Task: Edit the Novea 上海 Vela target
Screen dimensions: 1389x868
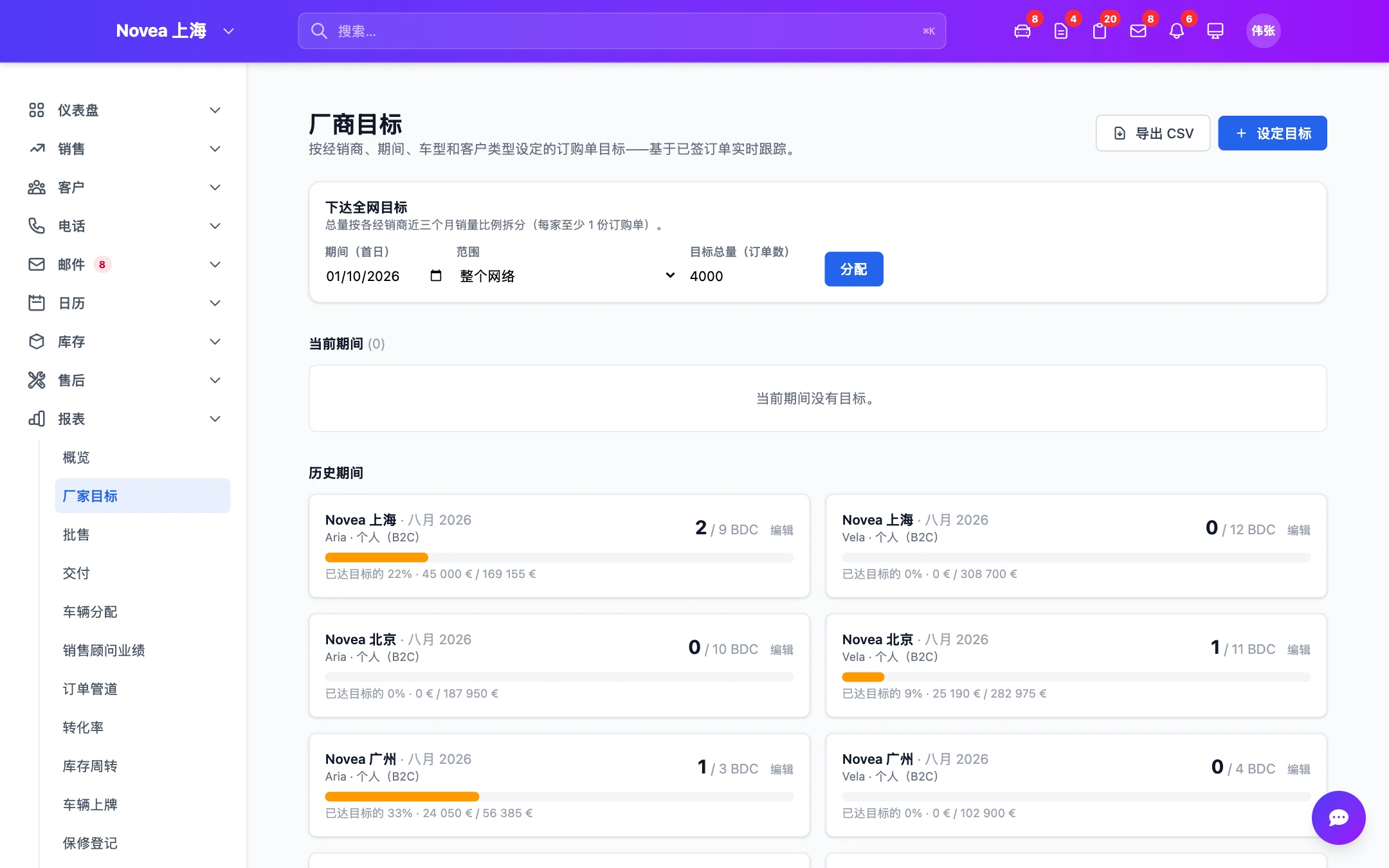Action: point(1299,530)
